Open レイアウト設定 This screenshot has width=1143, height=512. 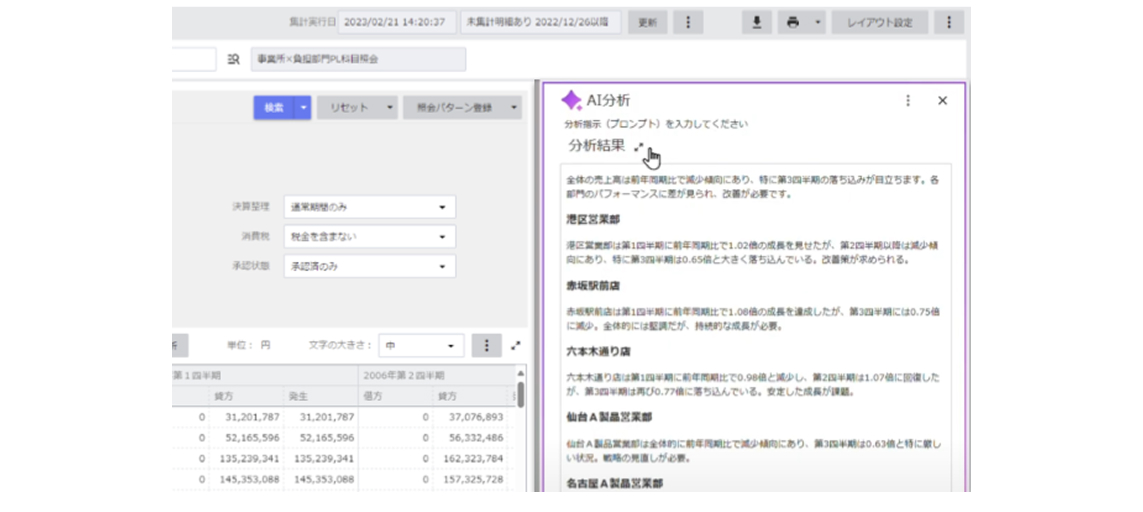(x=880, y=23)
